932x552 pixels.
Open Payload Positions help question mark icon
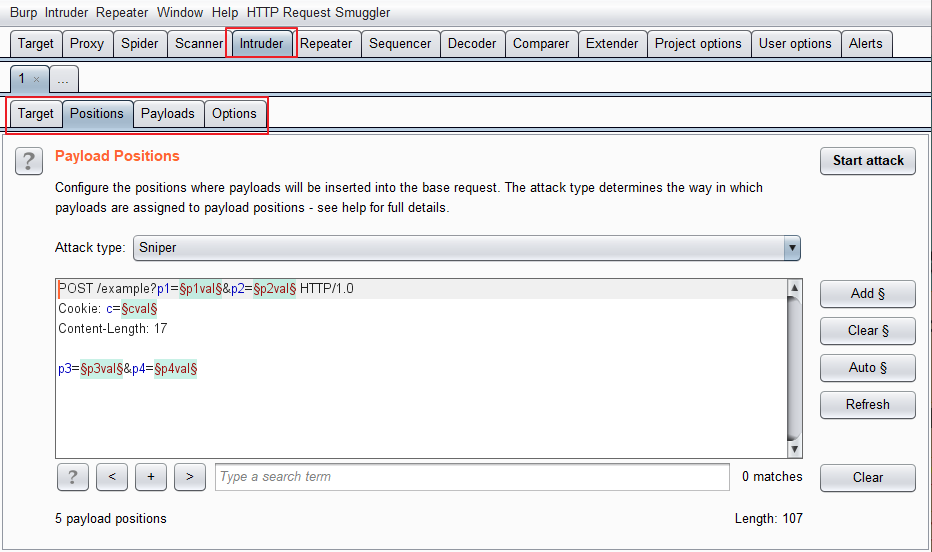[x=29, y=161]
